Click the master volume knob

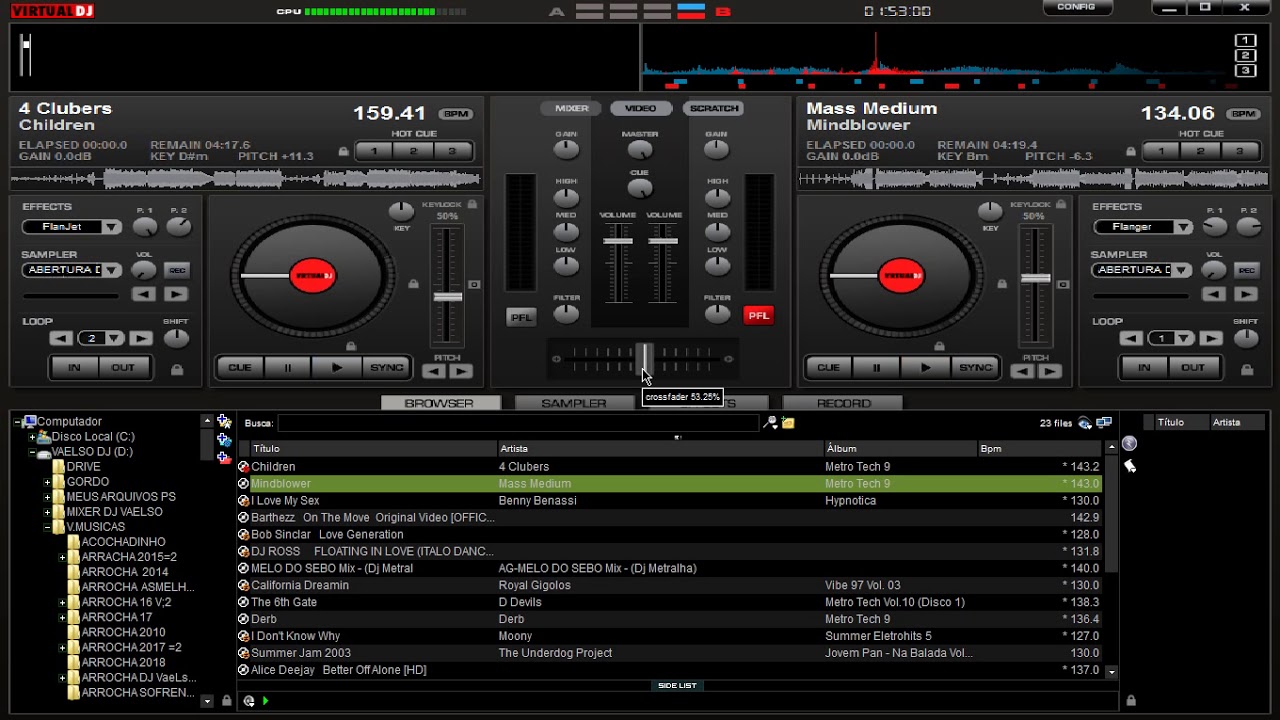(x=640, y=150)
